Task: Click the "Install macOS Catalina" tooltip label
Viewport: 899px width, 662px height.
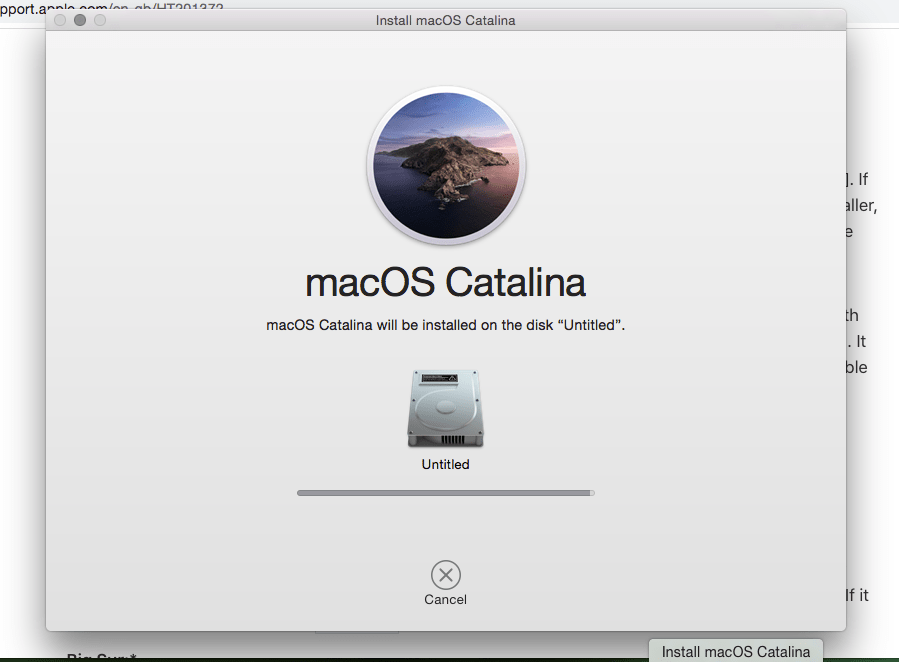Action: pyautogui.click(x=736, y=652)
